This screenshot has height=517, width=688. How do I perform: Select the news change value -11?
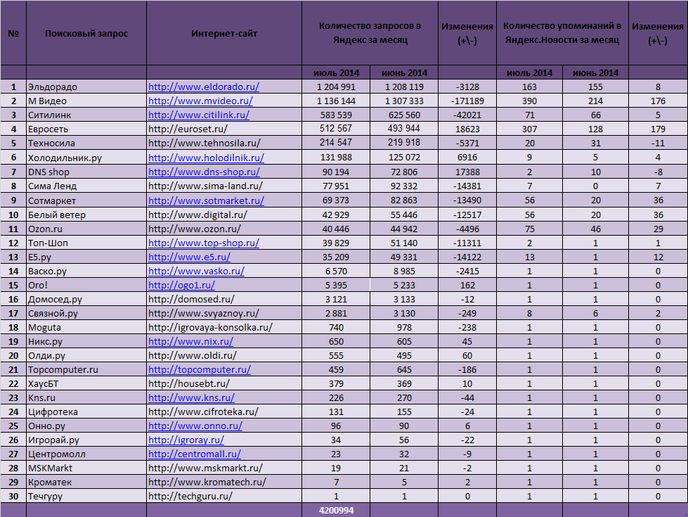658,143
